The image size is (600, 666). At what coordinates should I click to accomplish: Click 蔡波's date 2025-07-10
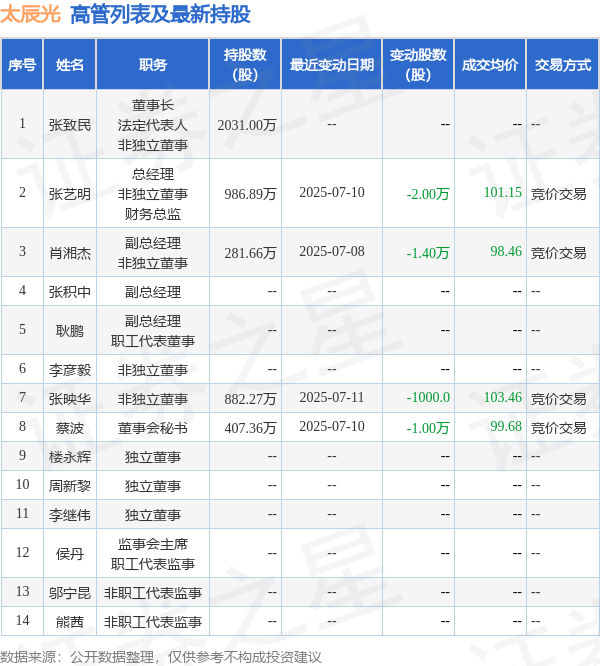[x=332, y=426]
